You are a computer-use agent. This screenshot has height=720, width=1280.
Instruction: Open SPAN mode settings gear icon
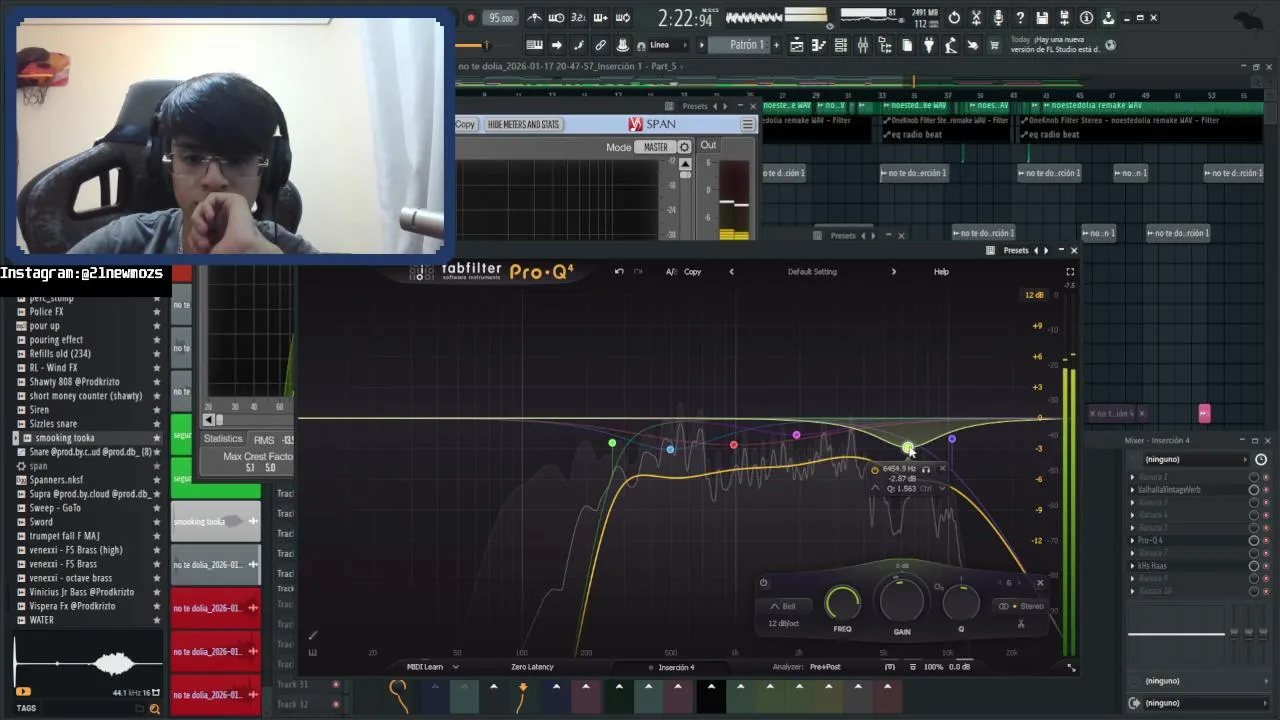click(684, 147)
